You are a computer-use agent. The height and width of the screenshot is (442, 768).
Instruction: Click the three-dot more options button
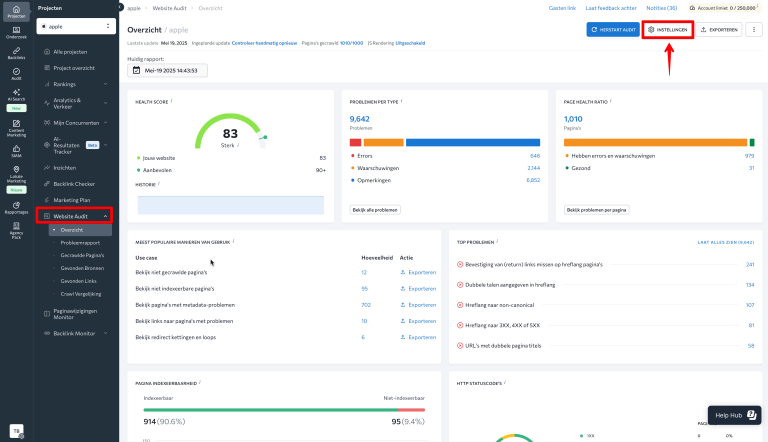click(x=754, y=29)
